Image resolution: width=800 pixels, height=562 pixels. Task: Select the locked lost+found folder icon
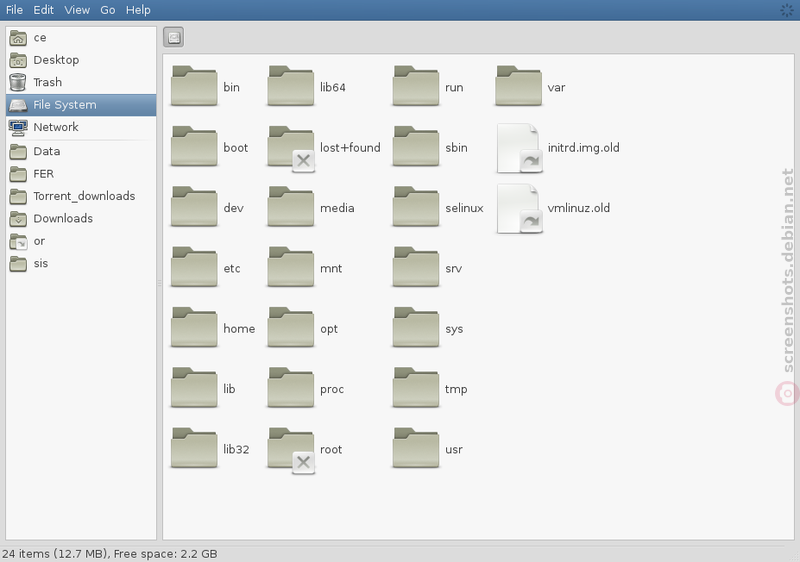click(x=291, y=148)
